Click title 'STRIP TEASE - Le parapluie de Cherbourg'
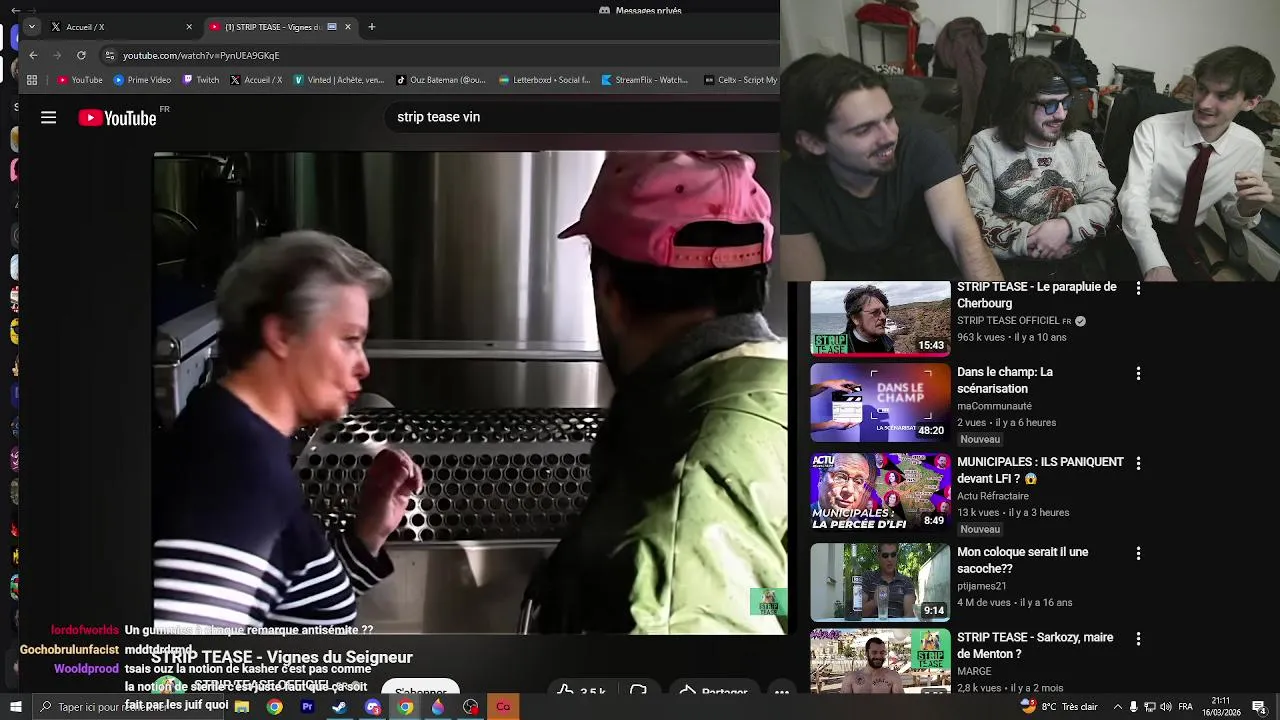Image resolution: width=1280 pixels, height=720 pixels. click(x=1037, y=295)
